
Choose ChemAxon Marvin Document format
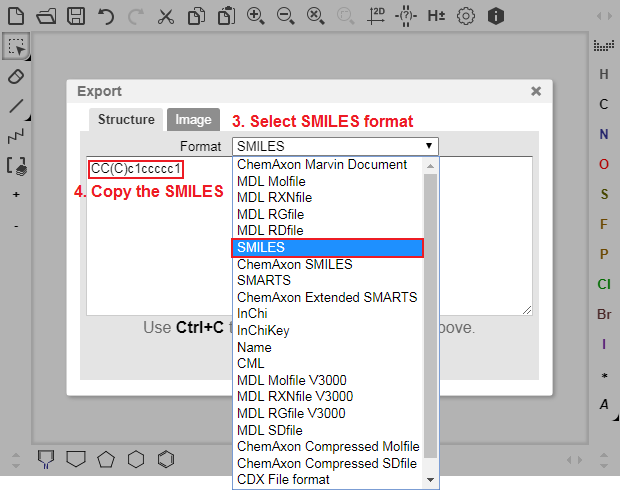click(x=328, y=165)
